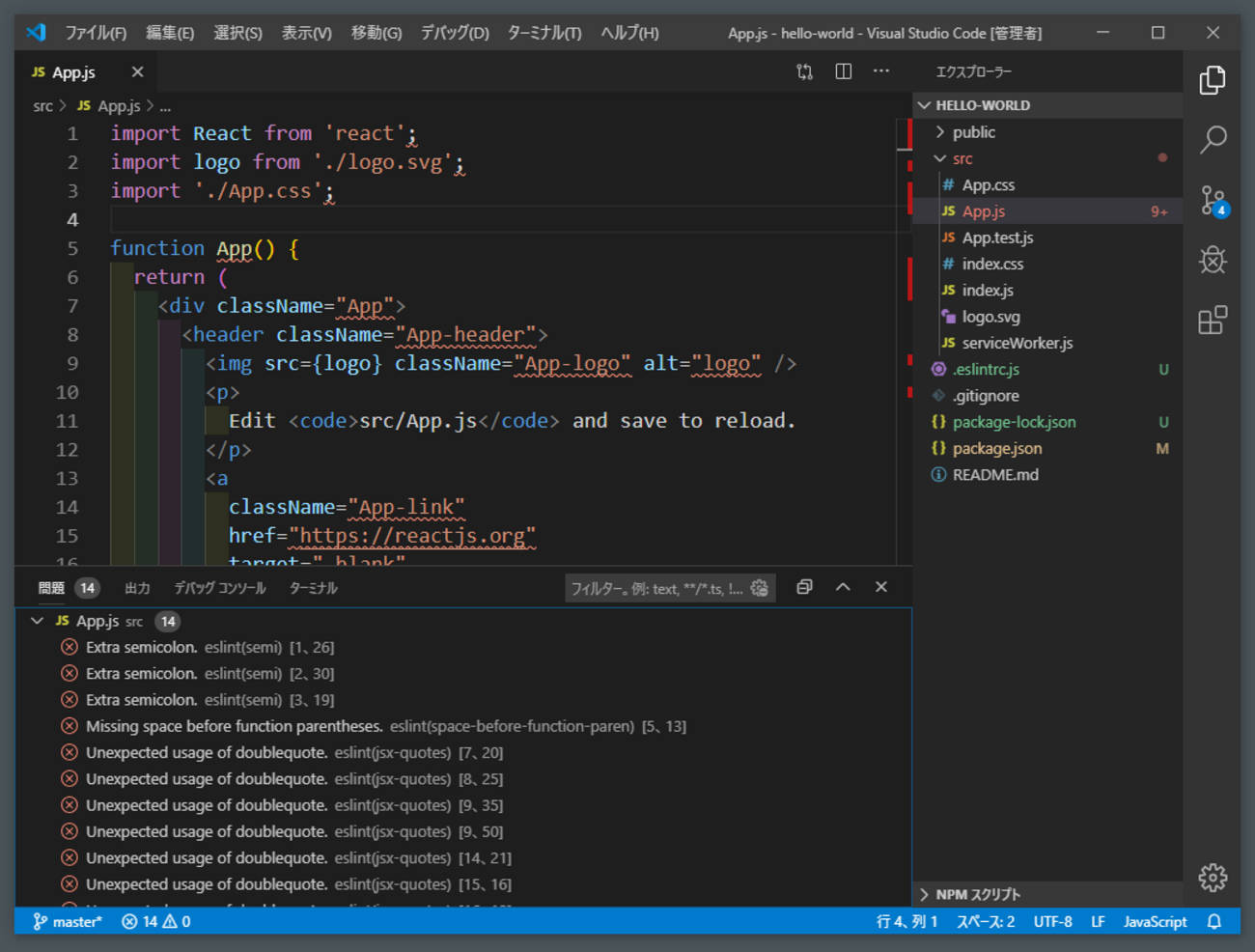The image size is (1255, 952).
Task: Switch to the 出力 panel tab
Action: (x=137, y=588)
